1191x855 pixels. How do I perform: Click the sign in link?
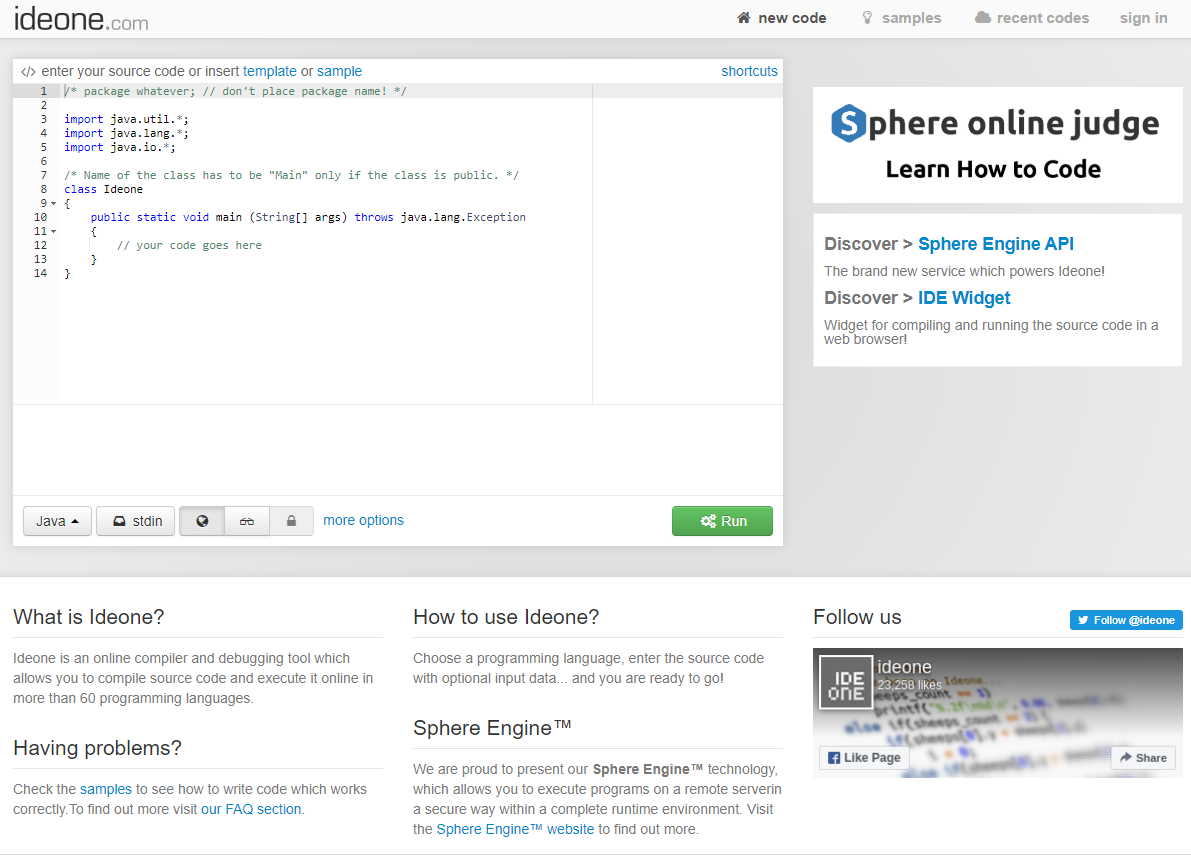[x=1143, y=18]
